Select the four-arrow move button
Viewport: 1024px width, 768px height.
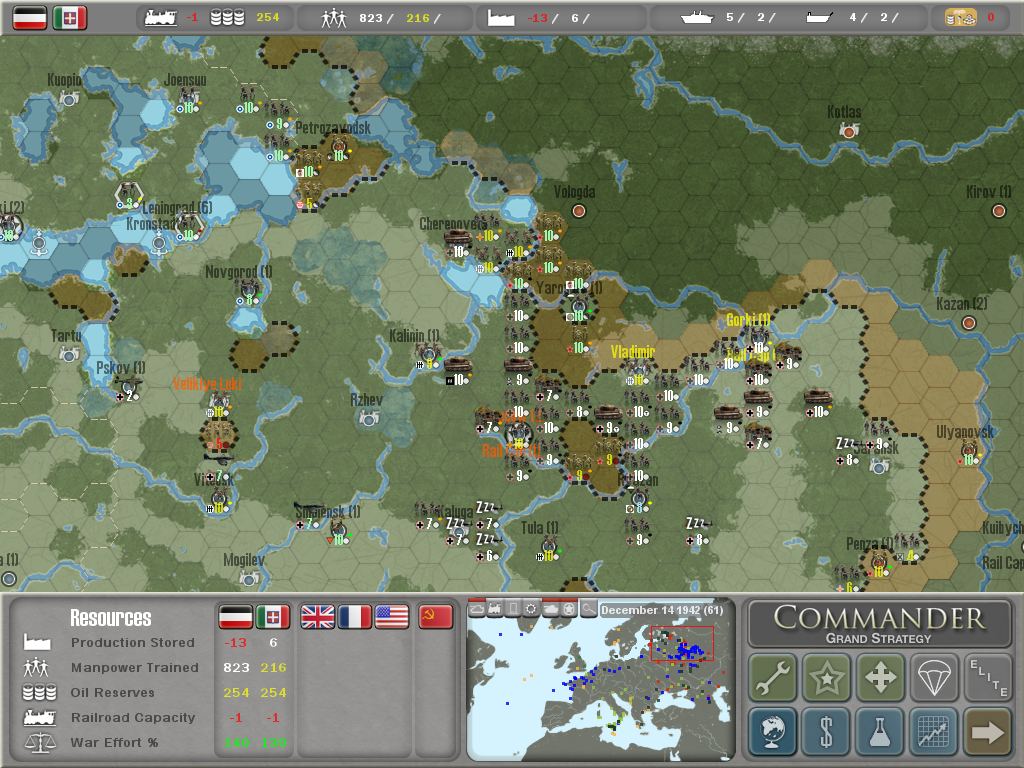pyautogui.click(x=880, y=678)
